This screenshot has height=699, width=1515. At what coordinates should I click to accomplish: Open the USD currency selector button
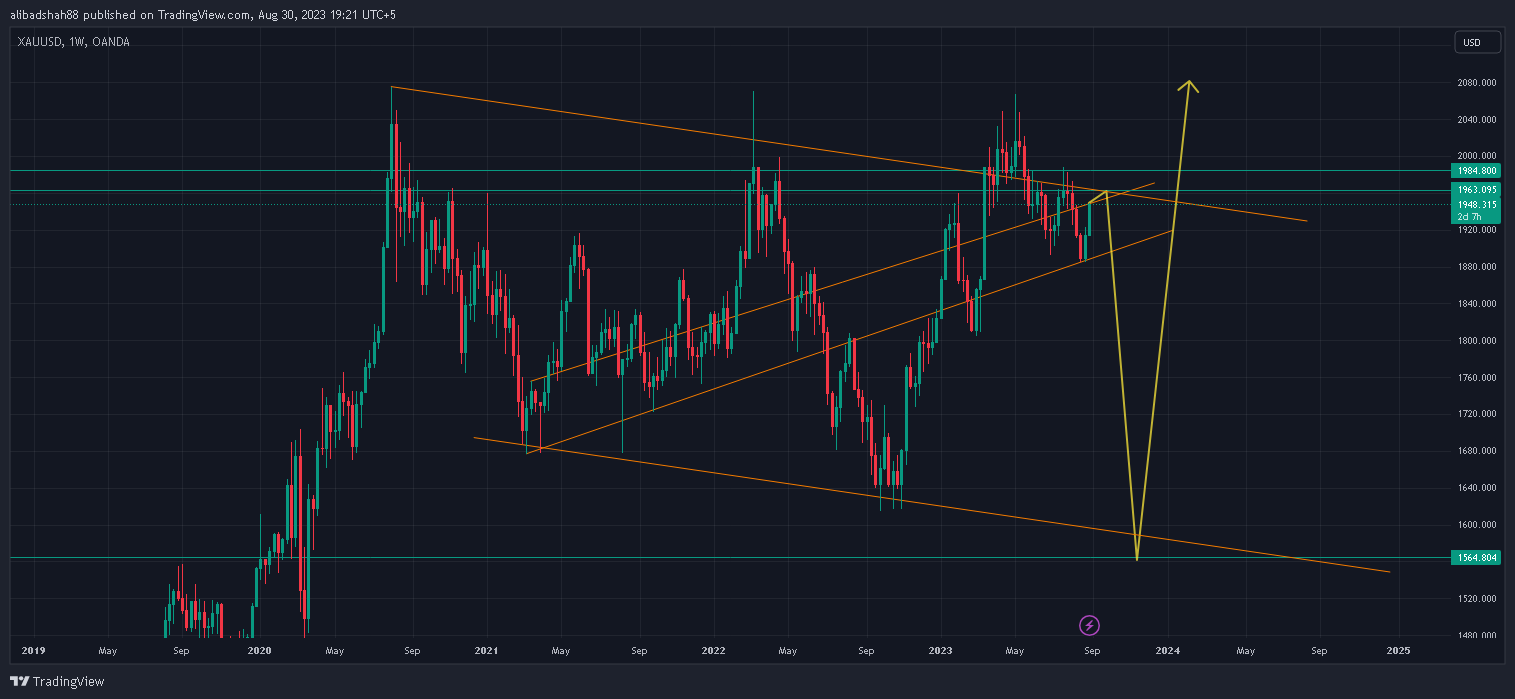1477,42
